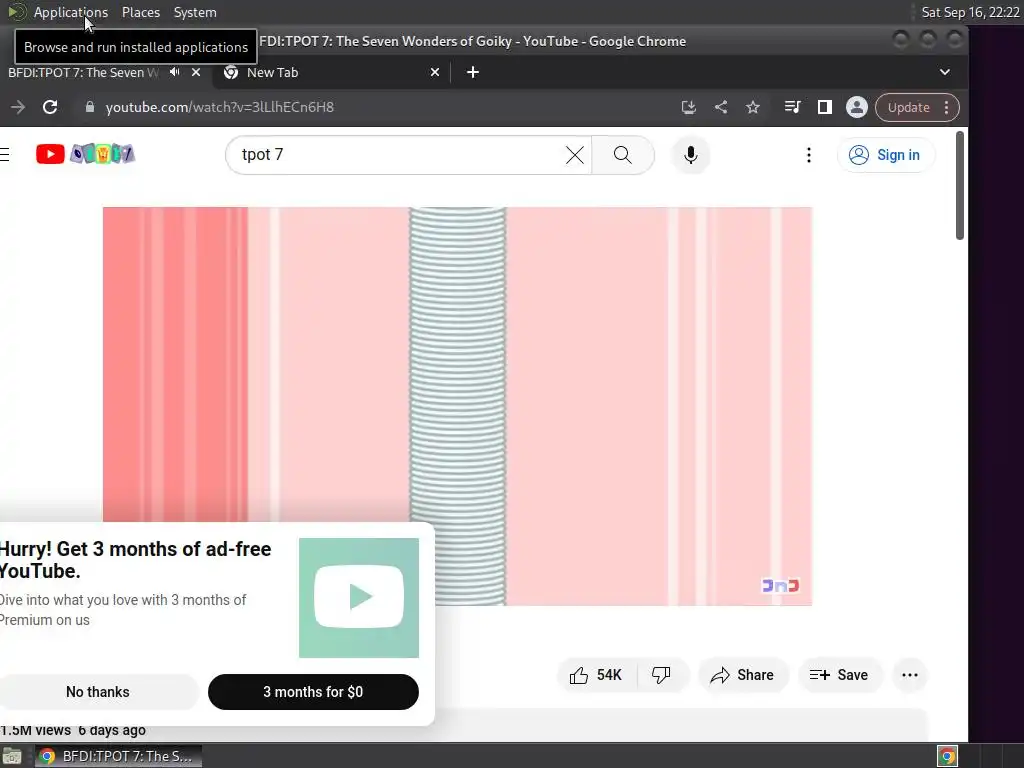Accept the 3 months for $0 offer
The width and height of the screenshot is (1024, 768).
point(313,692)
